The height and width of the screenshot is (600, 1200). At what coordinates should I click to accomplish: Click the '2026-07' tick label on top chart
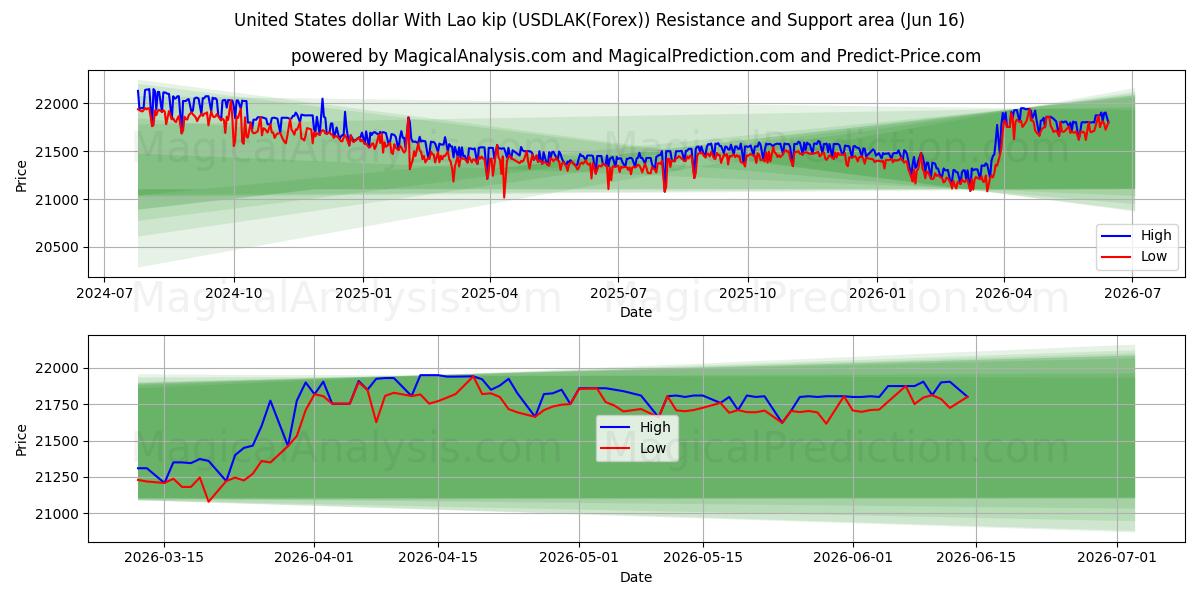pos(1132,294)
